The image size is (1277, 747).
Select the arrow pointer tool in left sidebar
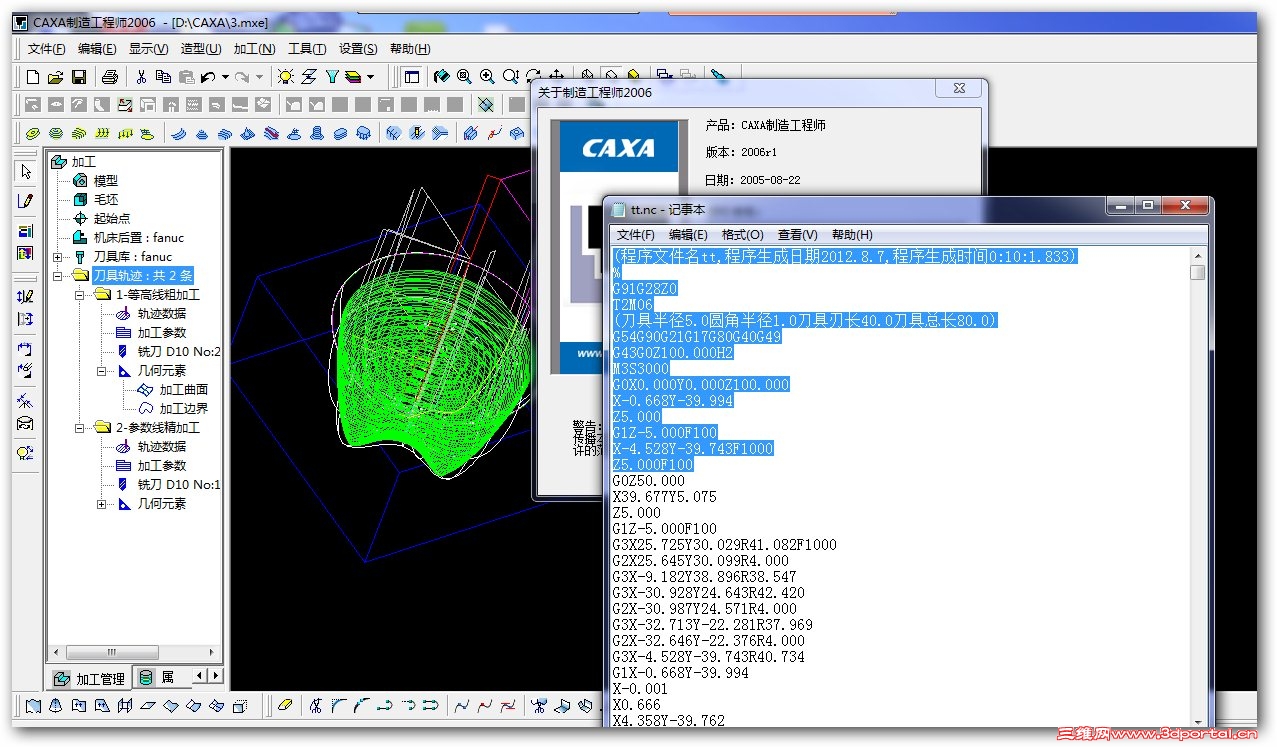pos(26,172)
